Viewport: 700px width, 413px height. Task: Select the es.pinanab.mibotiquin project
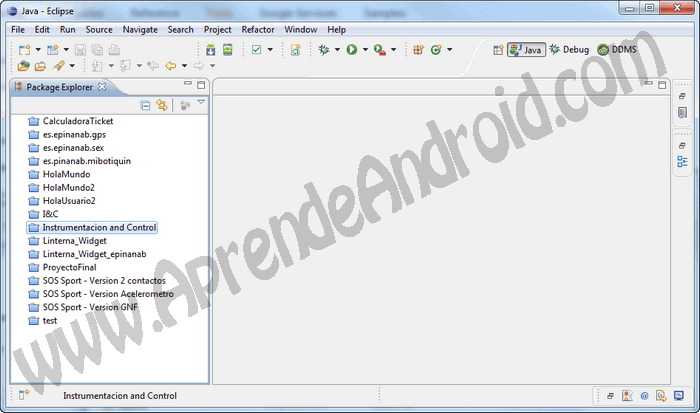point(87,161)
